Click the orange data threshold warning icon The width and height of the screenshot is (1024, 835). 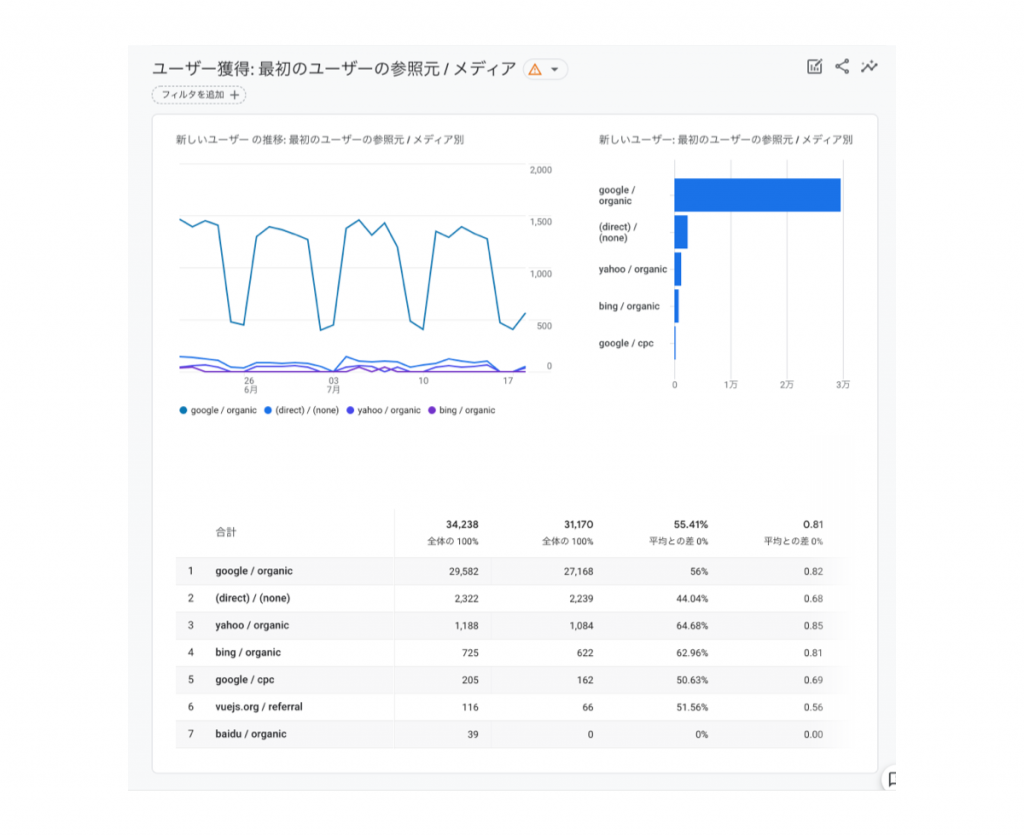tap(537, 69)
